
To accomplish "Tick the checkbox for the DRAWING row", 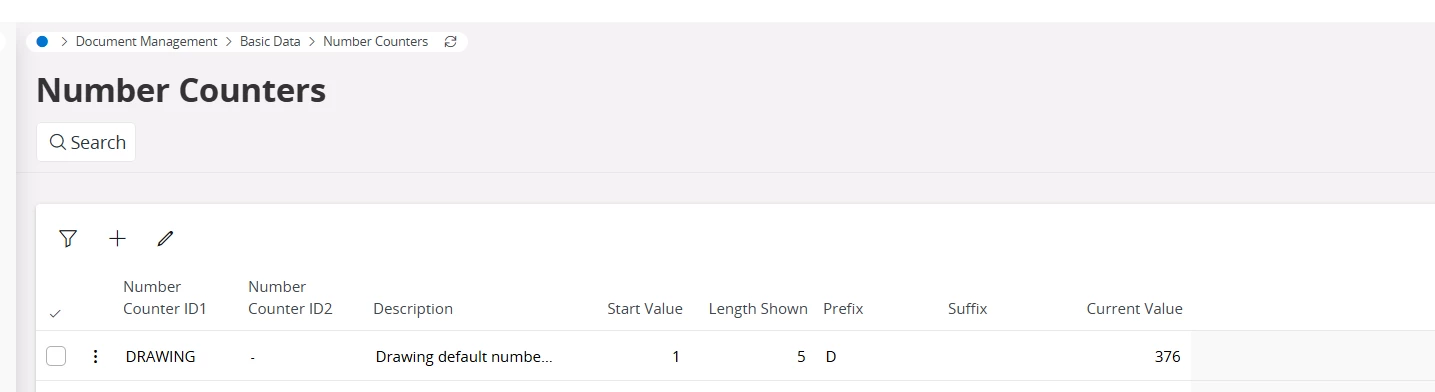I will 56,356.
